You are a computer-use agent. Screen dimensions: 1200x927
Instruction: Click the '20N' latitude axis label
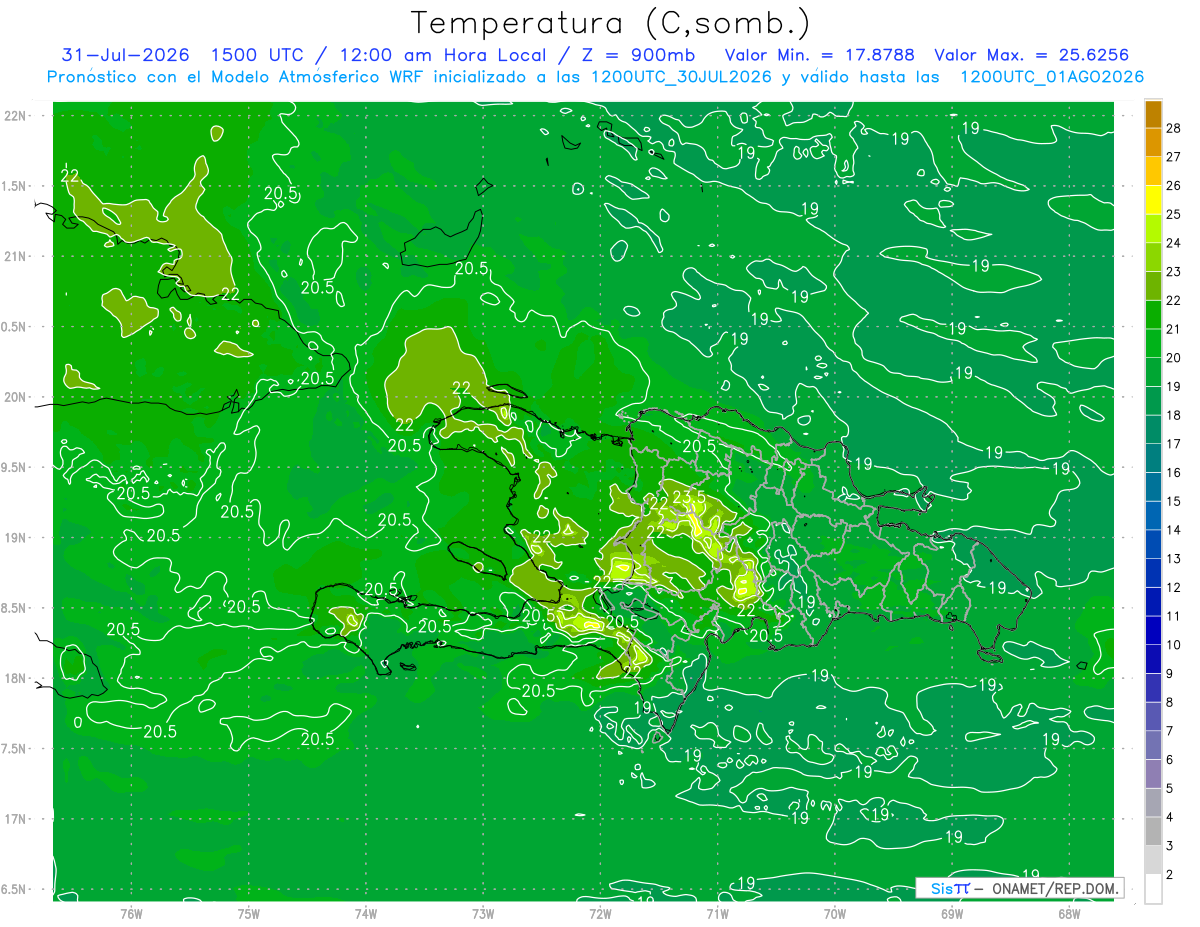pos(15,397)
